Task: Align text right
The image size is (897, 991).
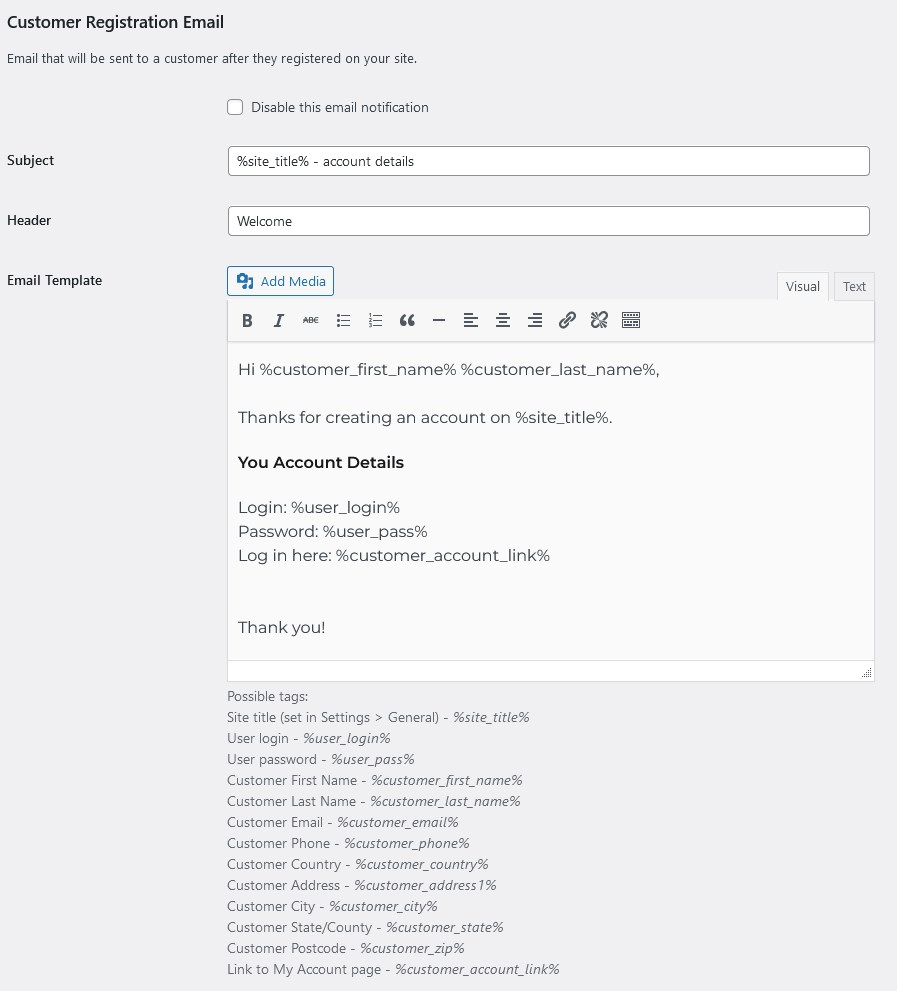Action: [535, 320]
